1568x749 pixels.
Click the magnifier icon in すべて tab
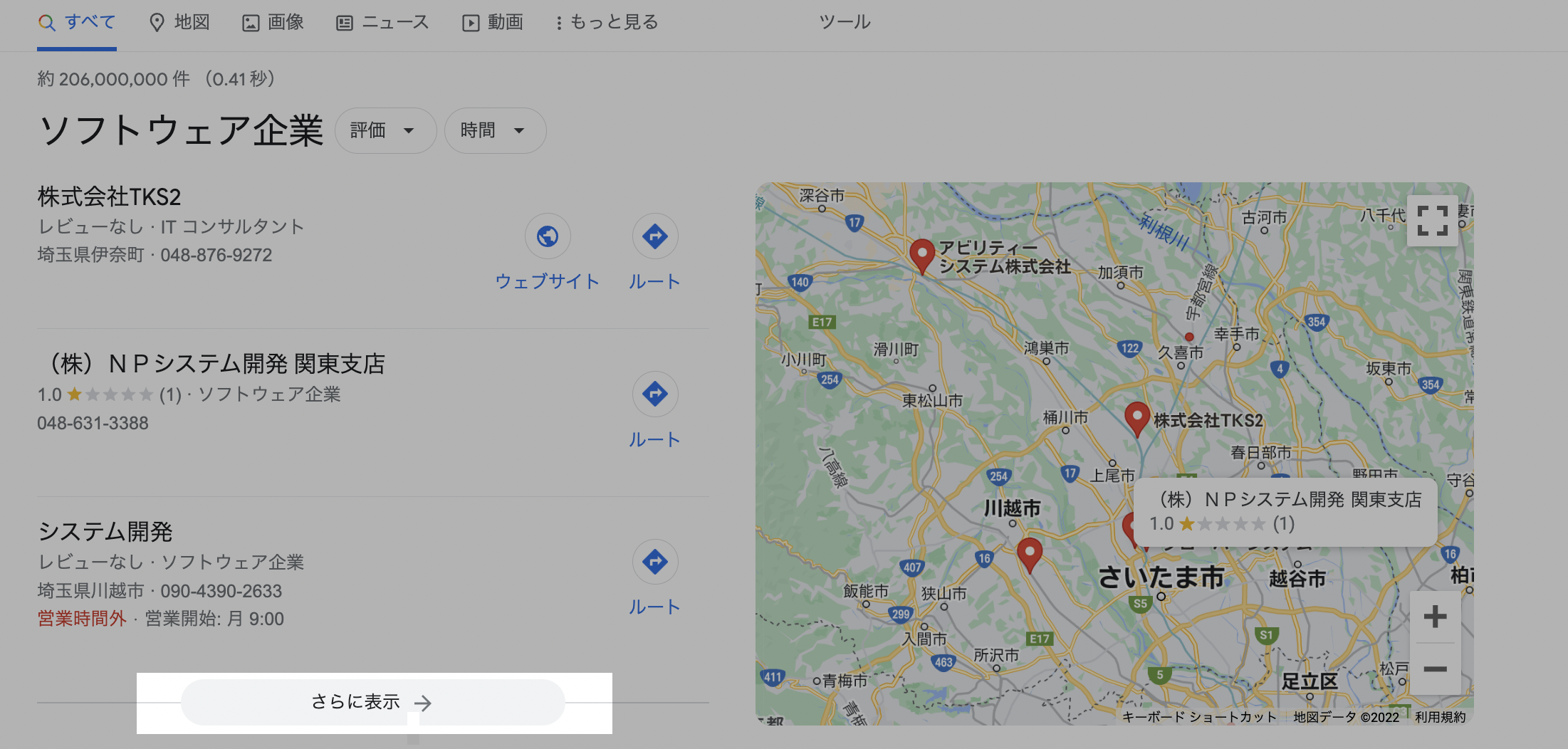[47, 23]
